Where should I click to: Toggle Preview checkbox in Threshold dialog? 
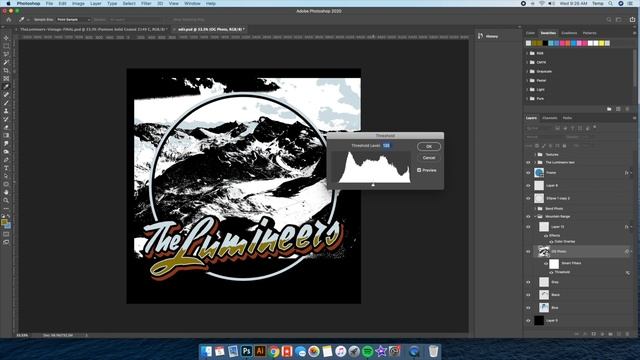(419, 170)
